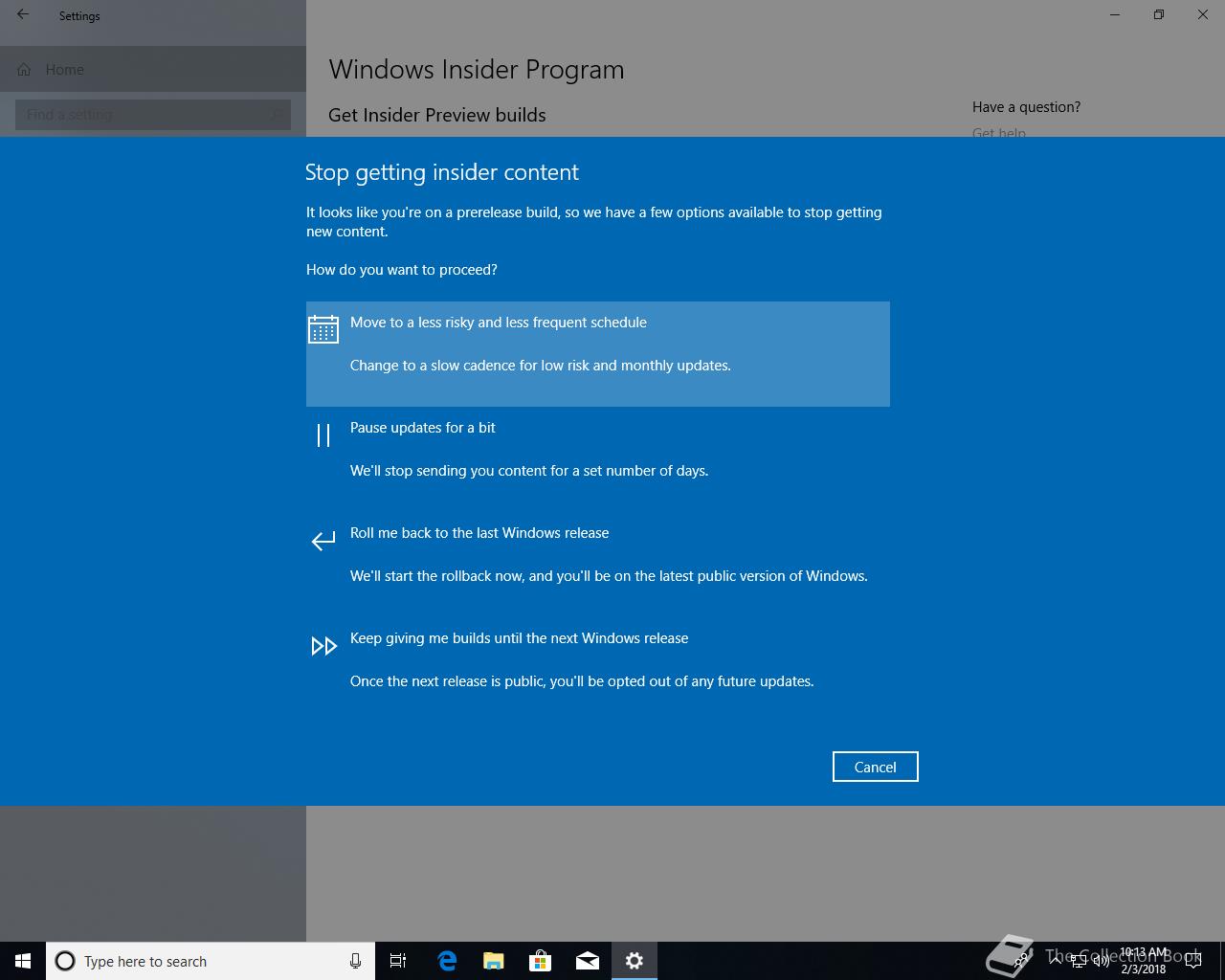The height and width of the screenshot is (980, 1225).
Task: Choose 'Move to a less risky and less frequent schedule'
Action: click(598, 354)
